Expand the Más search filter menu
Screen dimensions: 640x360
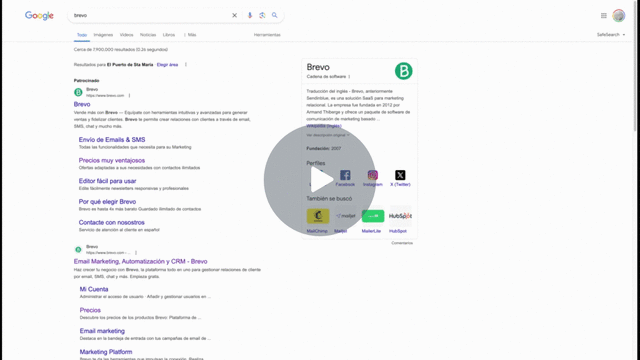coord(190,35)
